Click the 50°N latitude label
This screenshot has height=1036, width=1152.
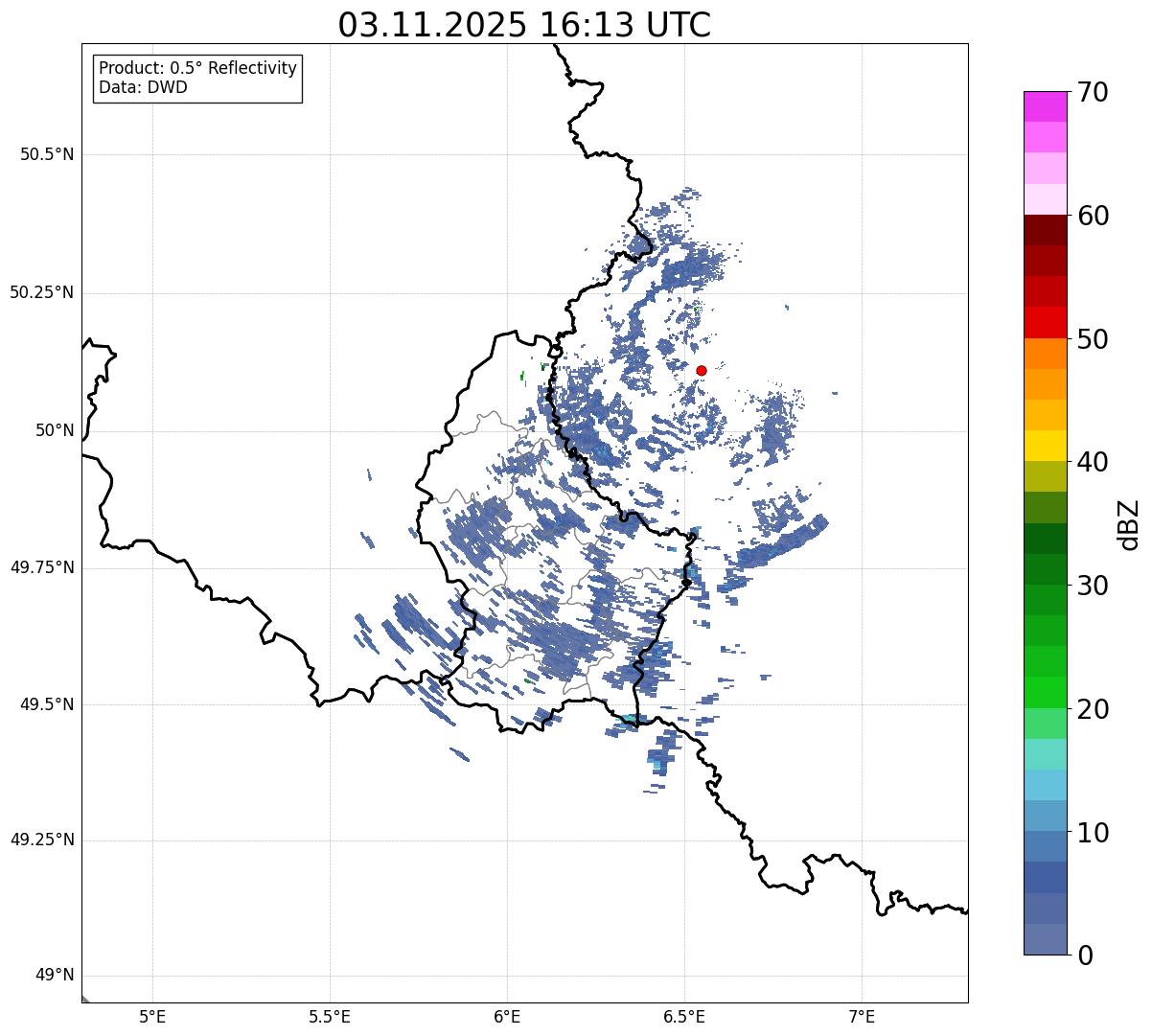(x=55, y=430)
